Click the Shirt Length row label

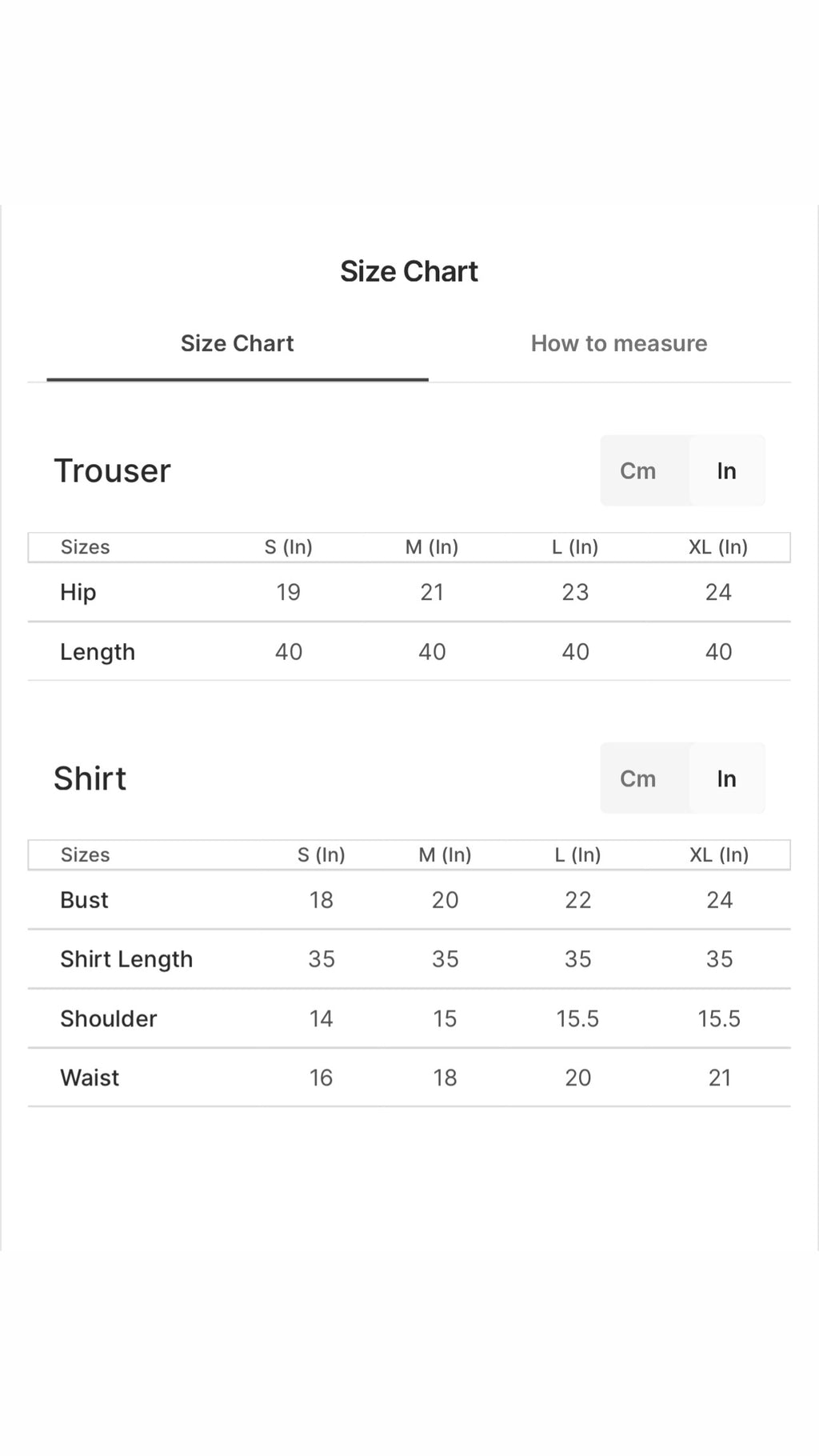click(126, 959)
